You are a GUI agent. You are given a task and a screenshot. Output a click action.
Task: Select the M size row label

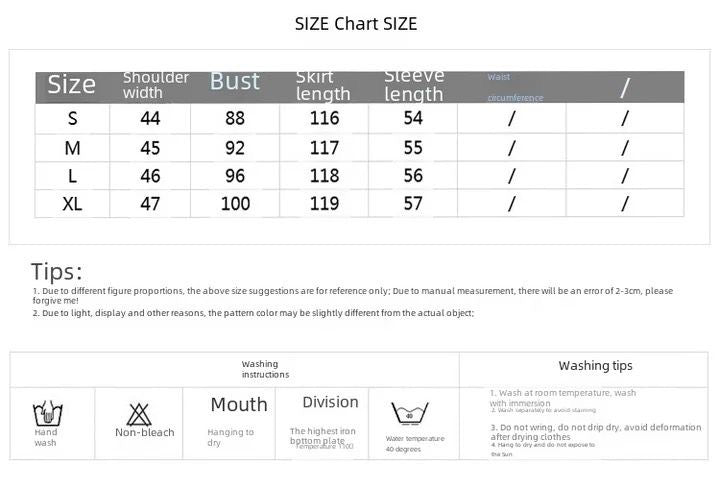click(x=72, y=148)
